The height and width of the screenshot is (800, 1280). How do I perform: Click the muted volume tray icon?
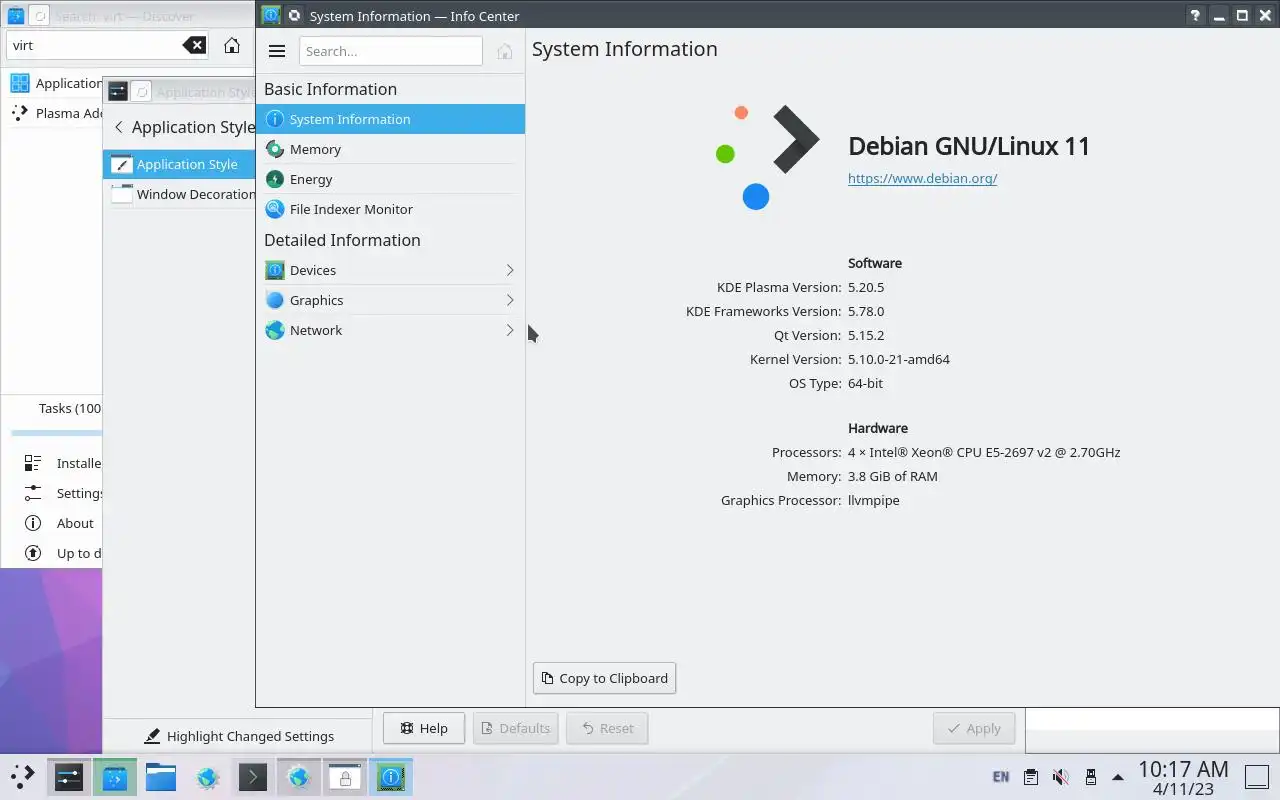click(1061, 776)
